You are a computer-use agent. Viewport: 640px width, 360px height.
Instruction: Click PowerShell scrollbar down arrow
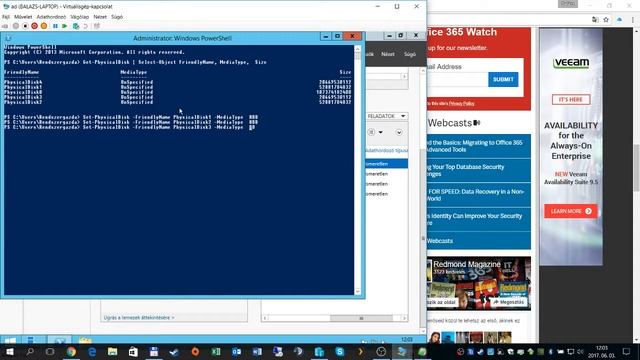click(x=358, y=291)
